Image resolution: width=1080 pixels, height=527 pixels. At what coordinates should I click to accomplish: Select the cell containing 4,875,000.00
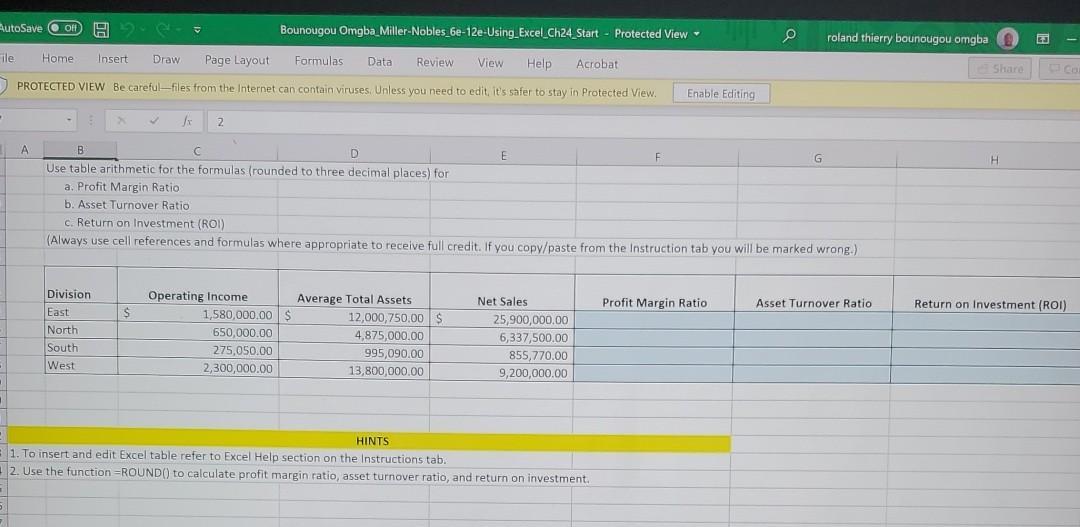(x=354, y=335)
